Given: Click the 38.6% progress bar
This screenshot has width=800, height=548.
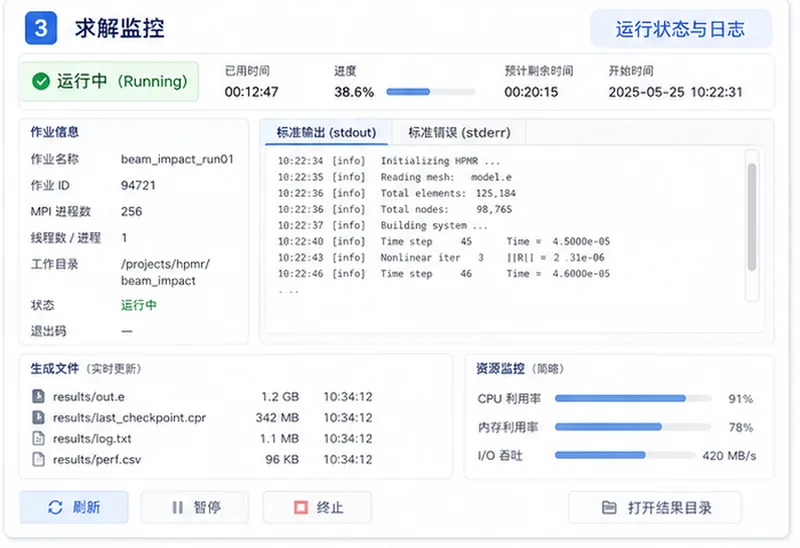Looking at the screenshot, I should [x=431, y=92].
